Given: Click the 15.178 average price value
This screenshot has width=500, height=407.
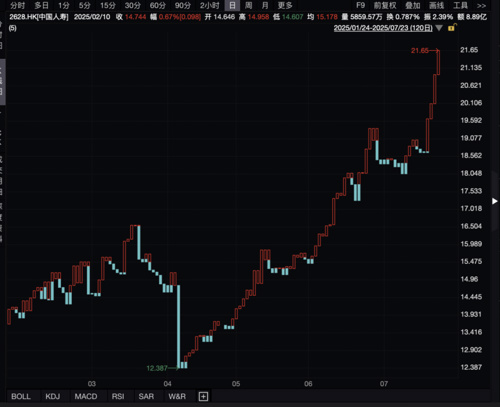Looking at the screenshot, I should click(x=327, y=17).
